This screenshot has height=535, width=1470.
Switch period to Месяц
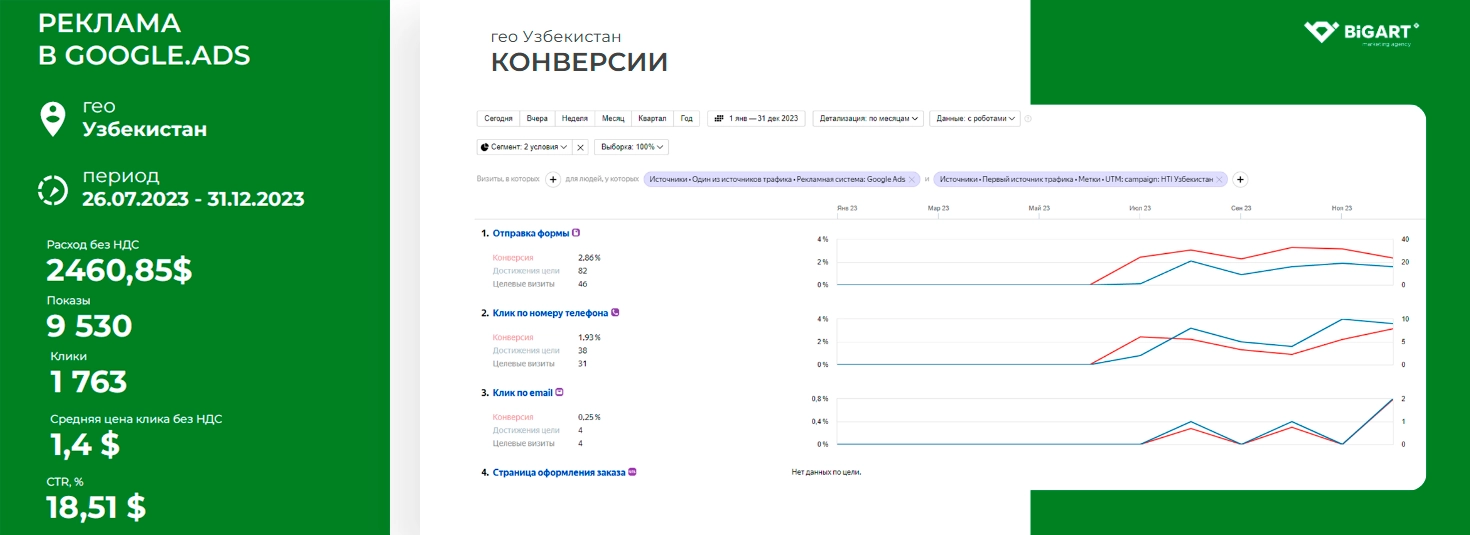(613, 118)
